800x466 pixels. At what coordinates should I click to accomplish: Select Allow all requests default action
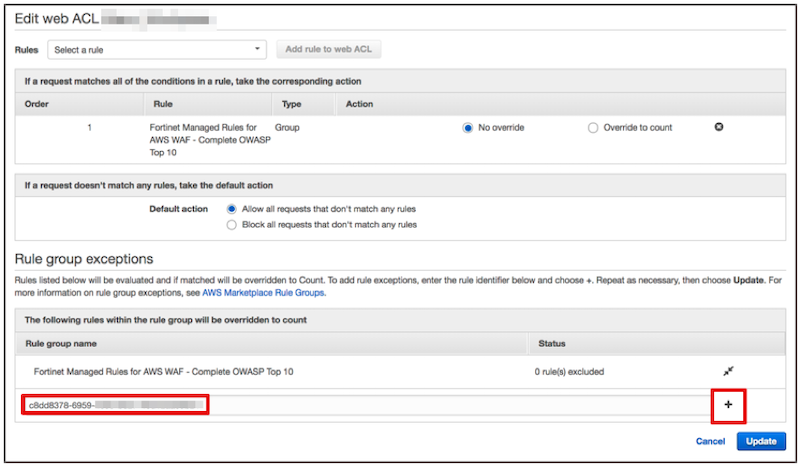click(232, 209)
